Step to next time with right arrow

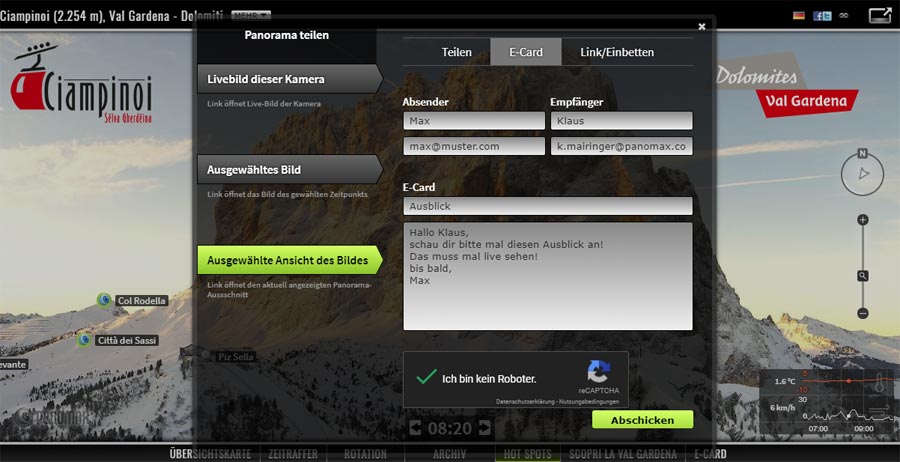(485, 428)
